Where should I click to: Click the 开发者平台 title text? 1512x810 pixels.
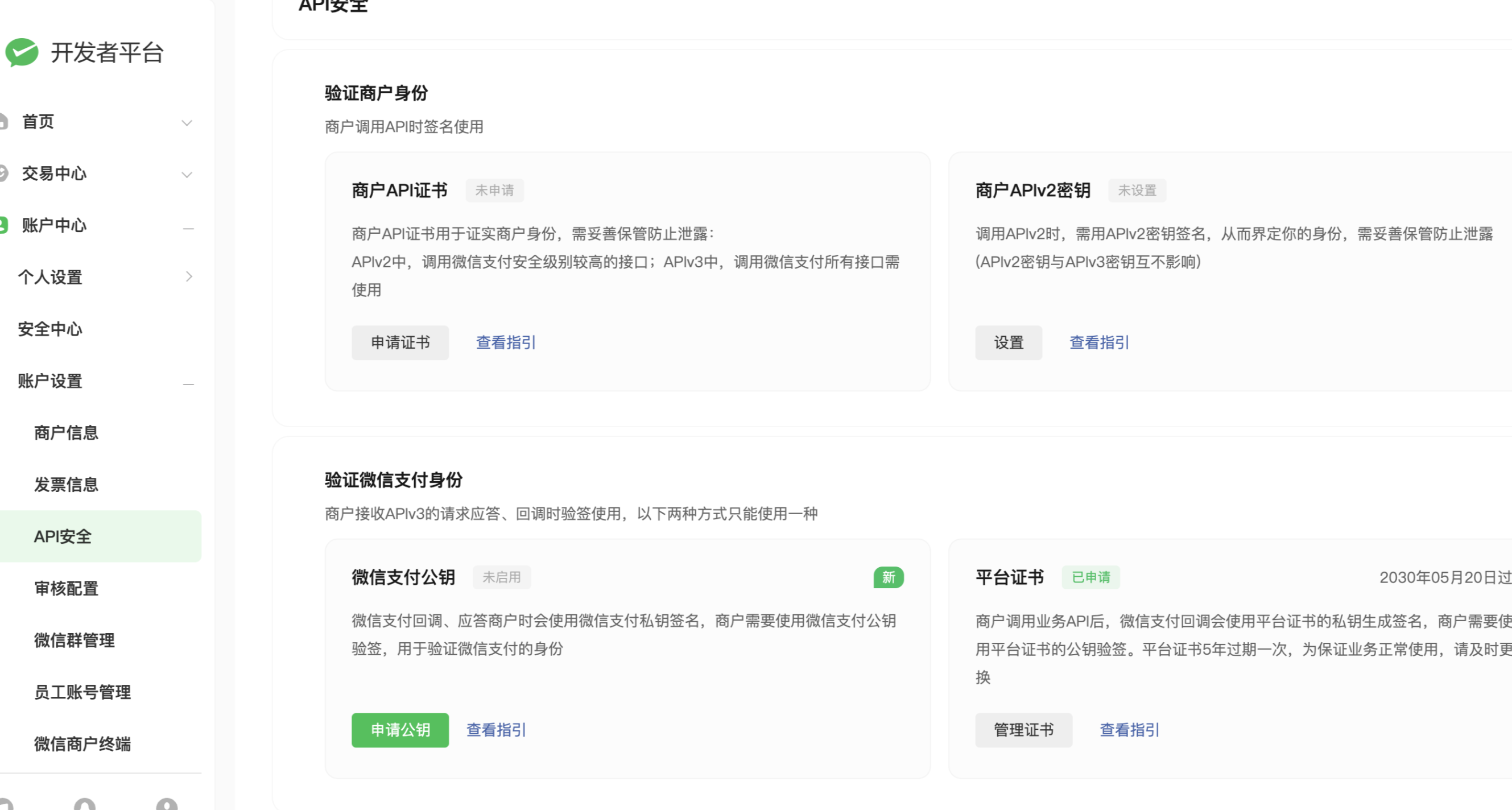point(107,53)
